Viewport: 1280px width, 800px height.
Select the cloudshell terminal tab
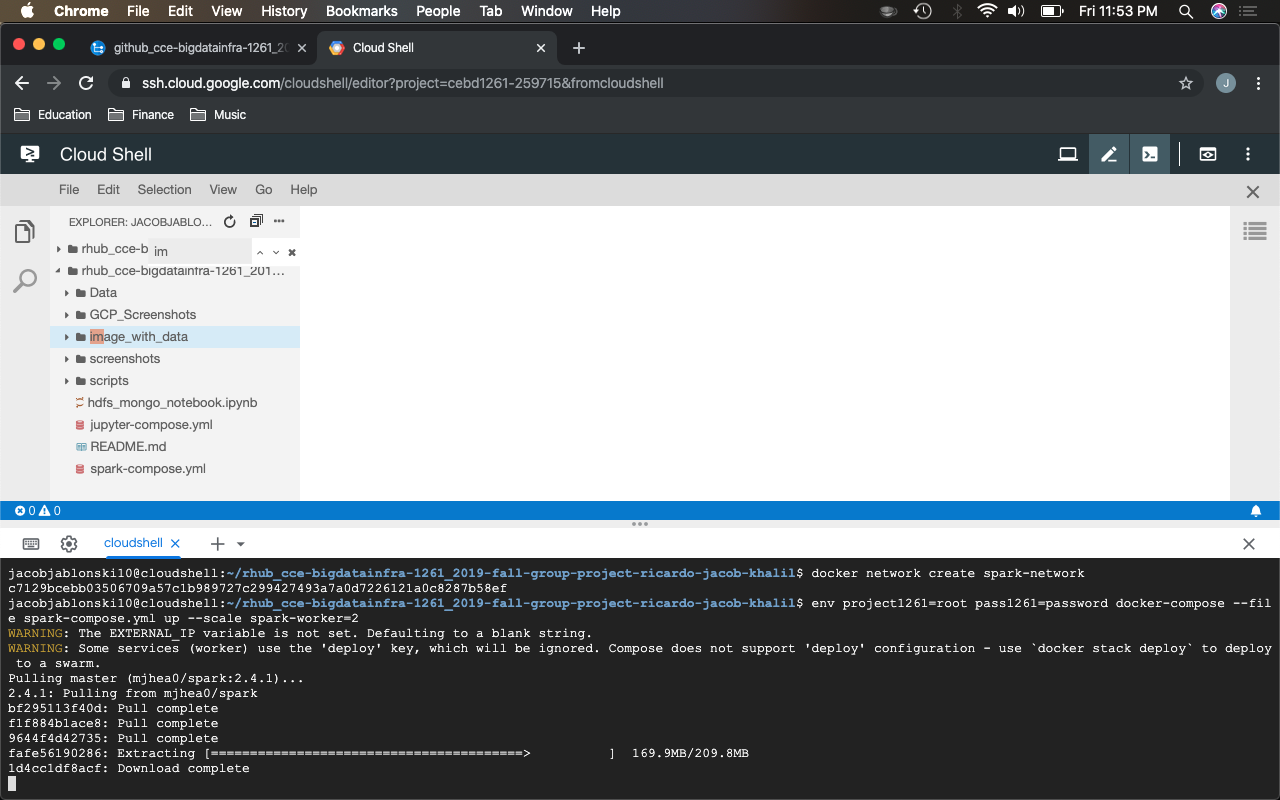[133, 543]
